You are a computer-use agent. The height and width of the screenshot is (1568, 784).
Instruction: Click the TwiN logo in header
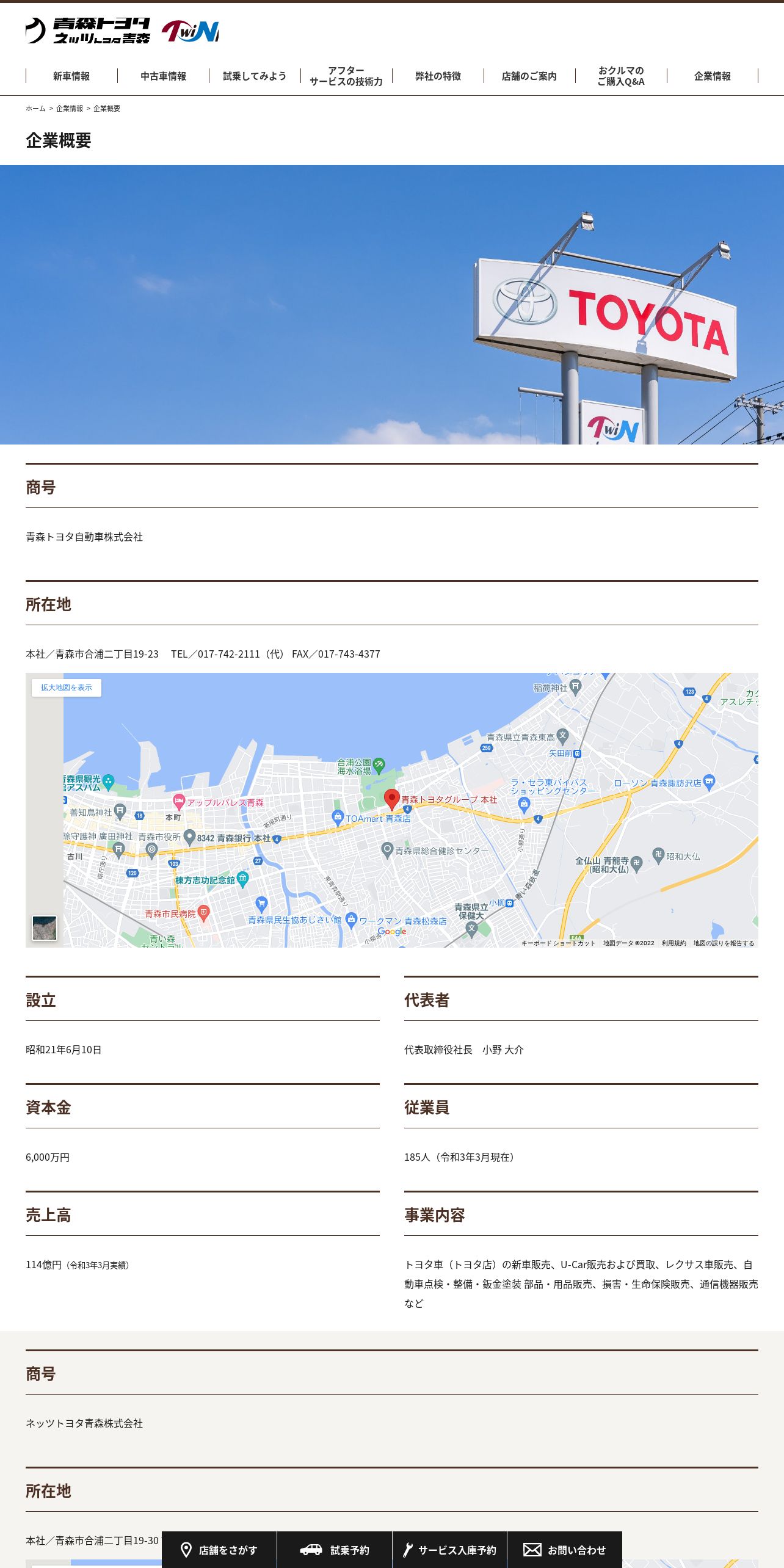tap(190, 31)
